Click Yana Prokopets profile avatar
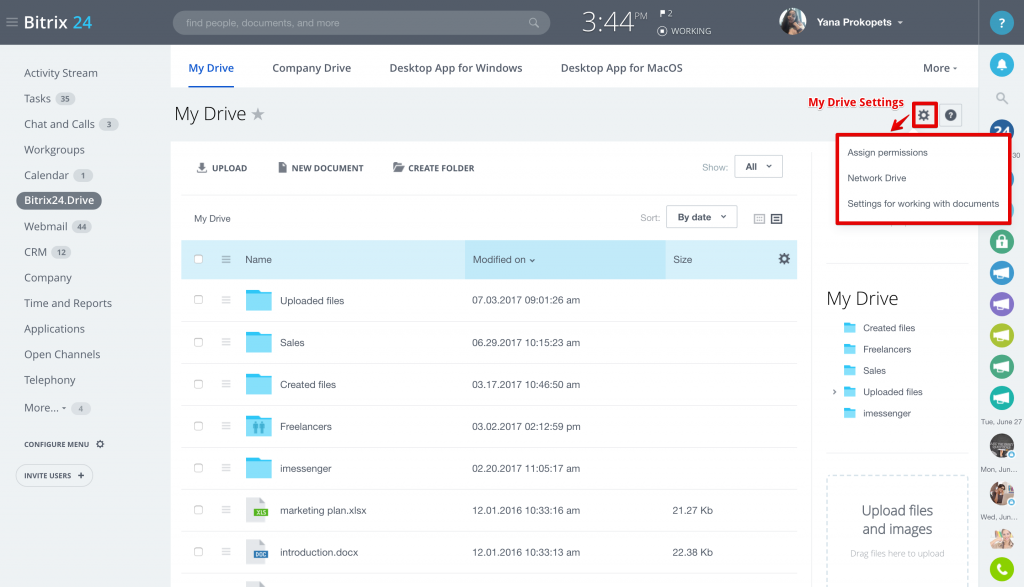This screenshot has width=1024, height=587. pos(792,22)
